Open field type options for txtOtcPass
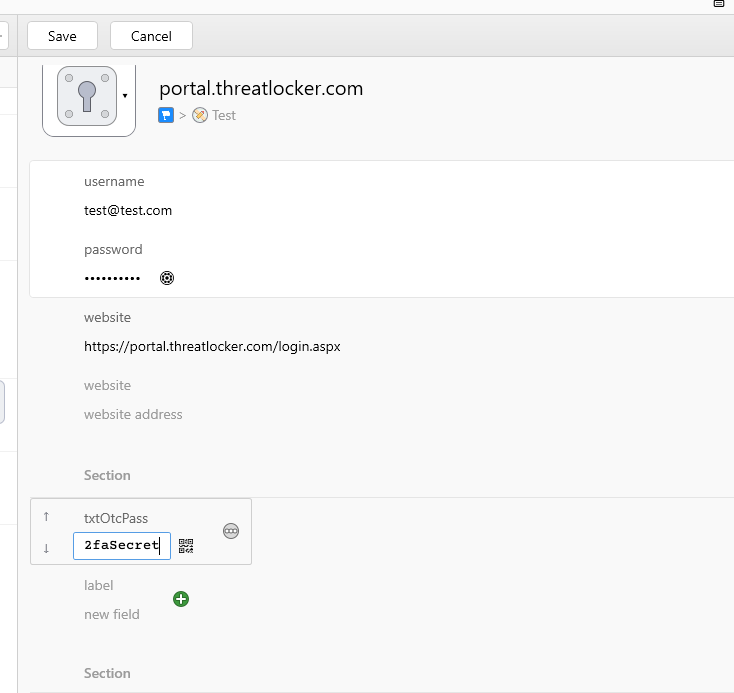 231,531
